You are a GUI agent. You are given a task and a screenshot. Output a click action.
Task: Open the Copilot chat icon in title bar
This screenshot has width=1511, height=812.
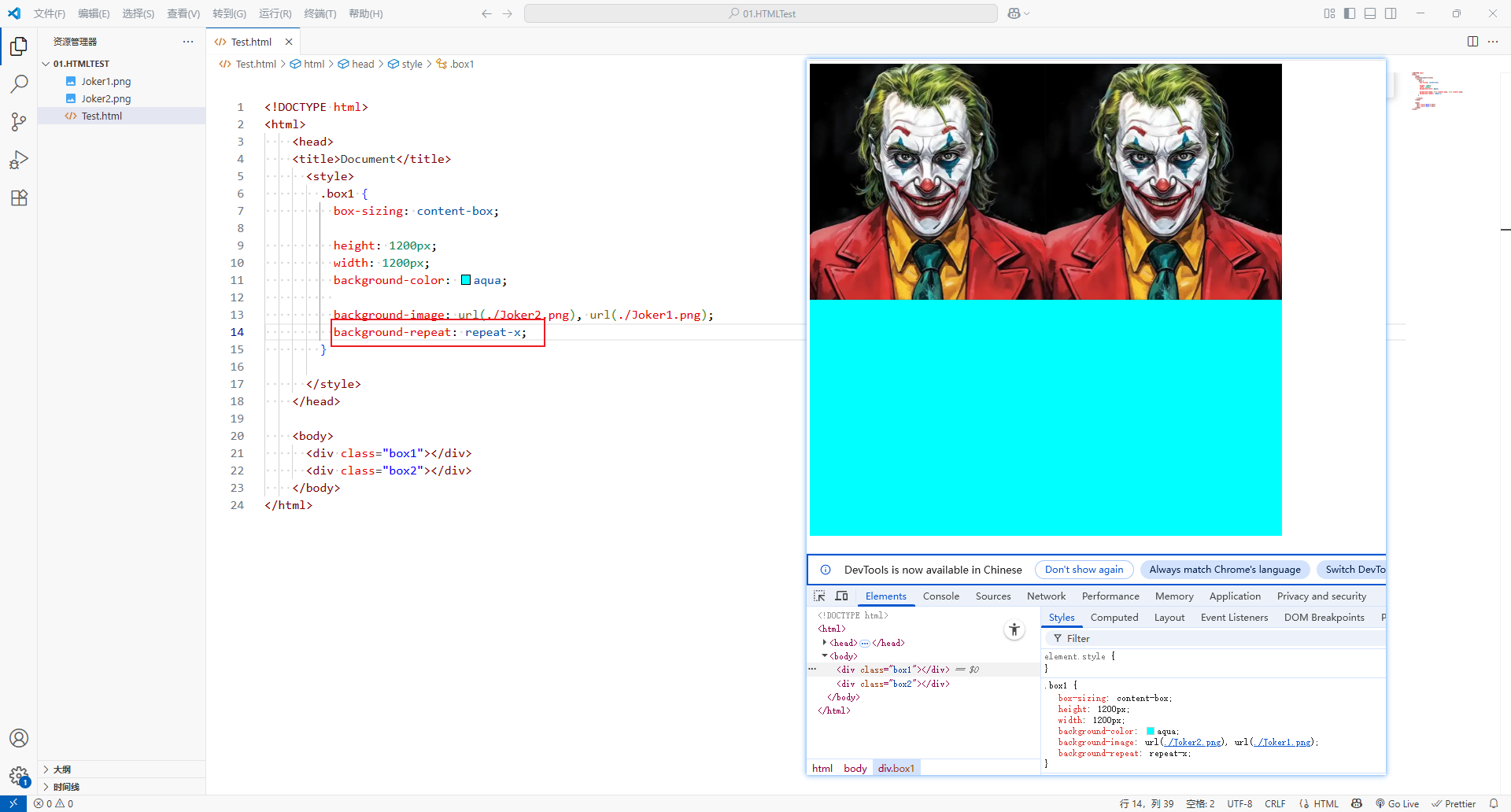pyautogui.click(x=1014, y=13)
